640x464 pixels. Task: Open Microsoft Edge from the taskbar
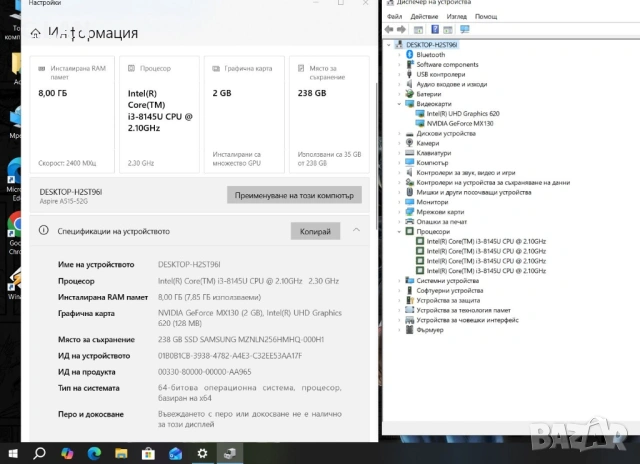coord(94,453)
